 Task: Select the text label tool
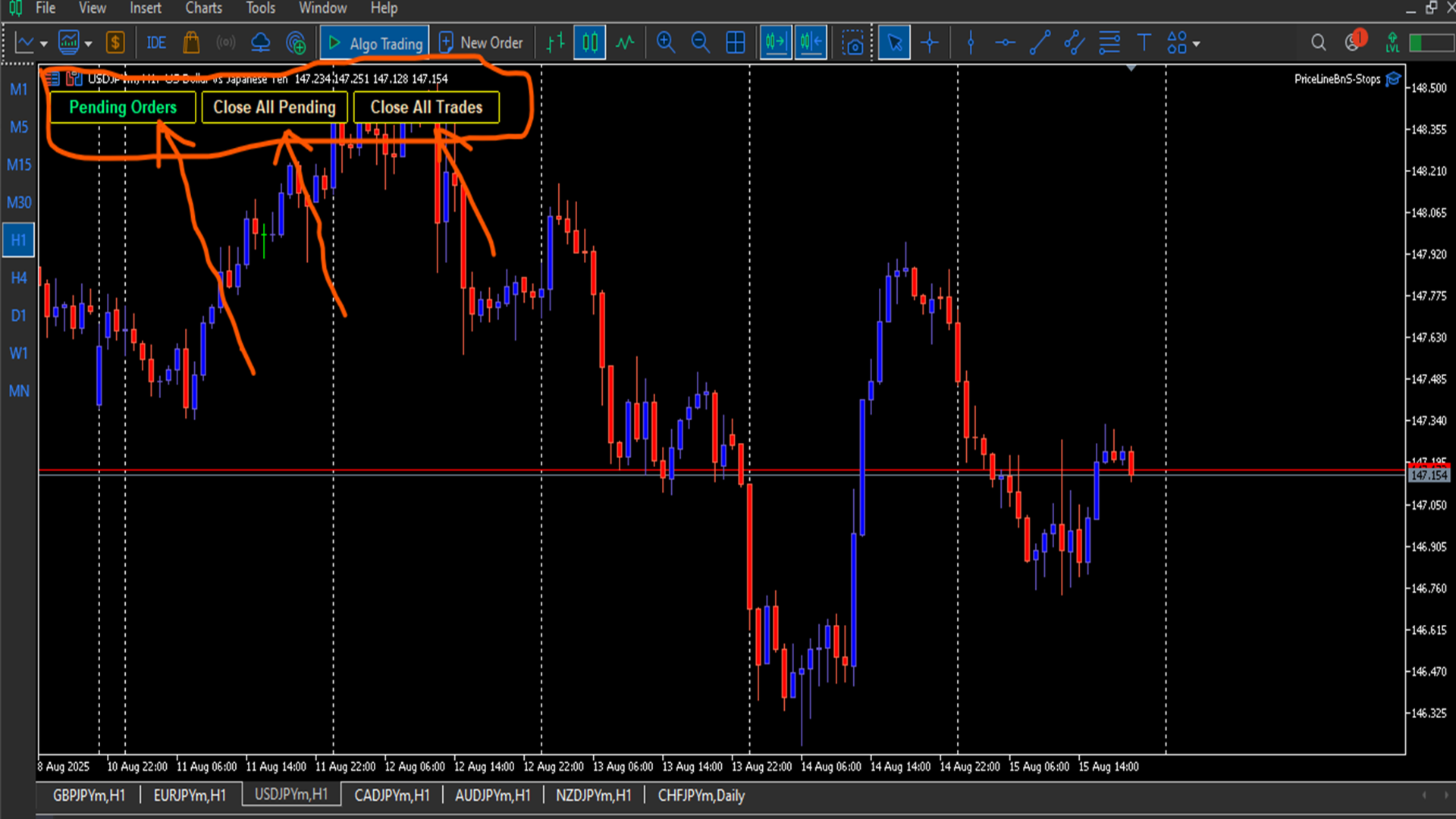[1144, 43]
